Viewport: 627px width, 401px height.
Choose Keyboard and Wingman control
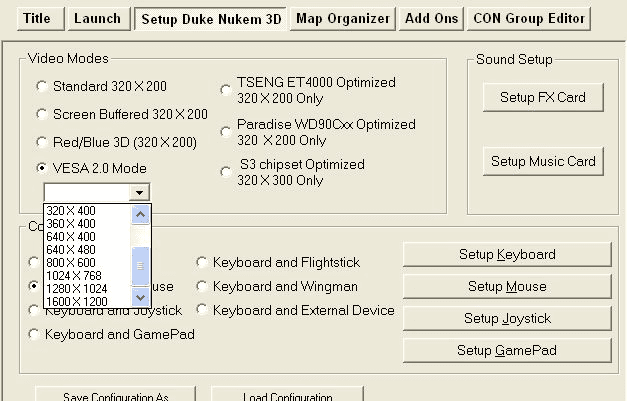pyautogui.click(x=202, y=286)
